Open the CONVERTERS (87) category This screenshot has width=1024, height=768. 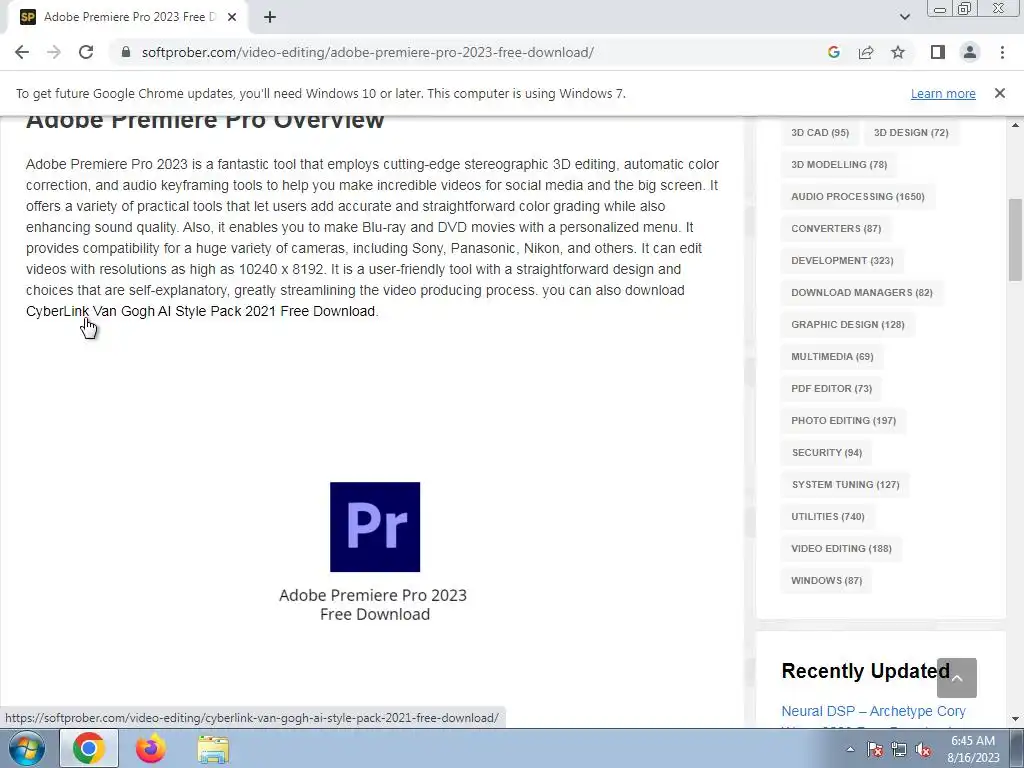tap(836, 229)
